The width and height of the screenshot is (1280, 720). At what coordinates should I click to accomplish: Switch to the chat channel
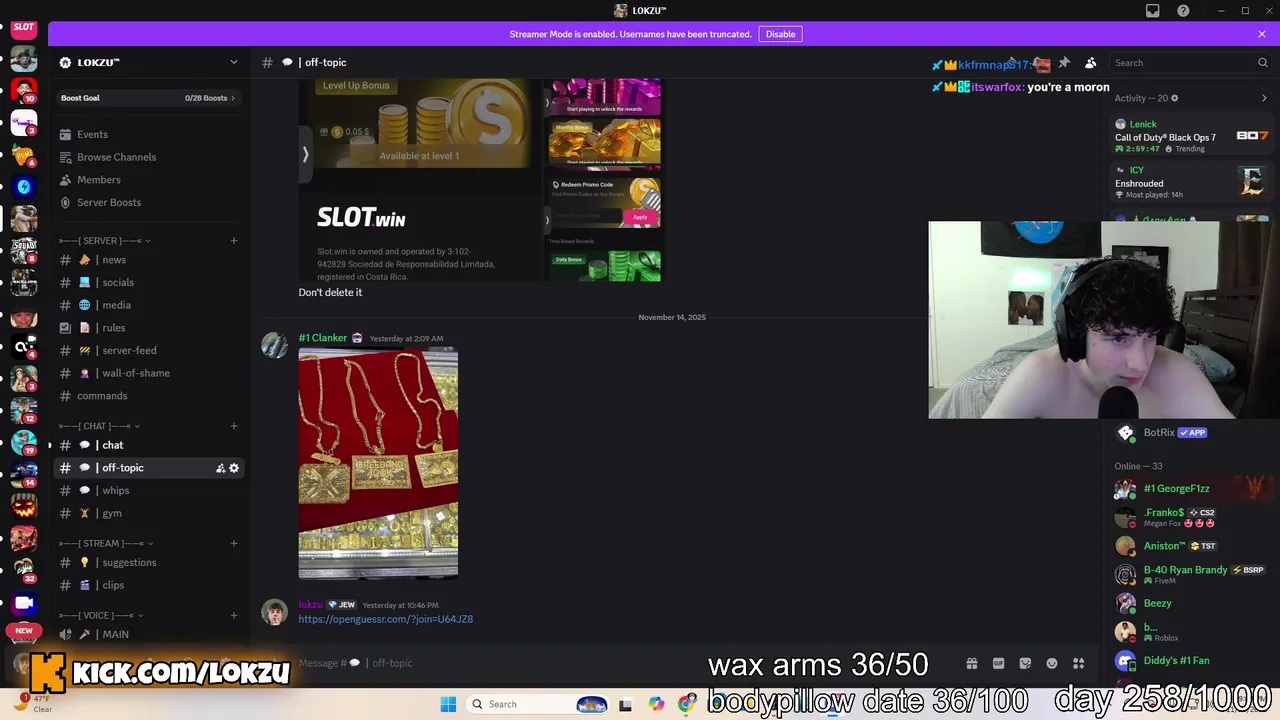pyautogui.click(x=148, y=445)
